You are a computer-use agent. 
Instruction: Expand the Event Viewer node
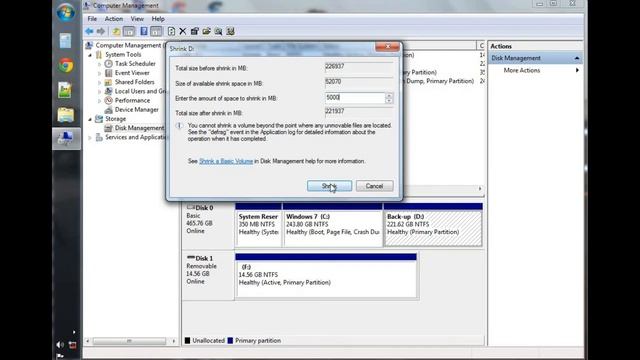tap(100, 73)
